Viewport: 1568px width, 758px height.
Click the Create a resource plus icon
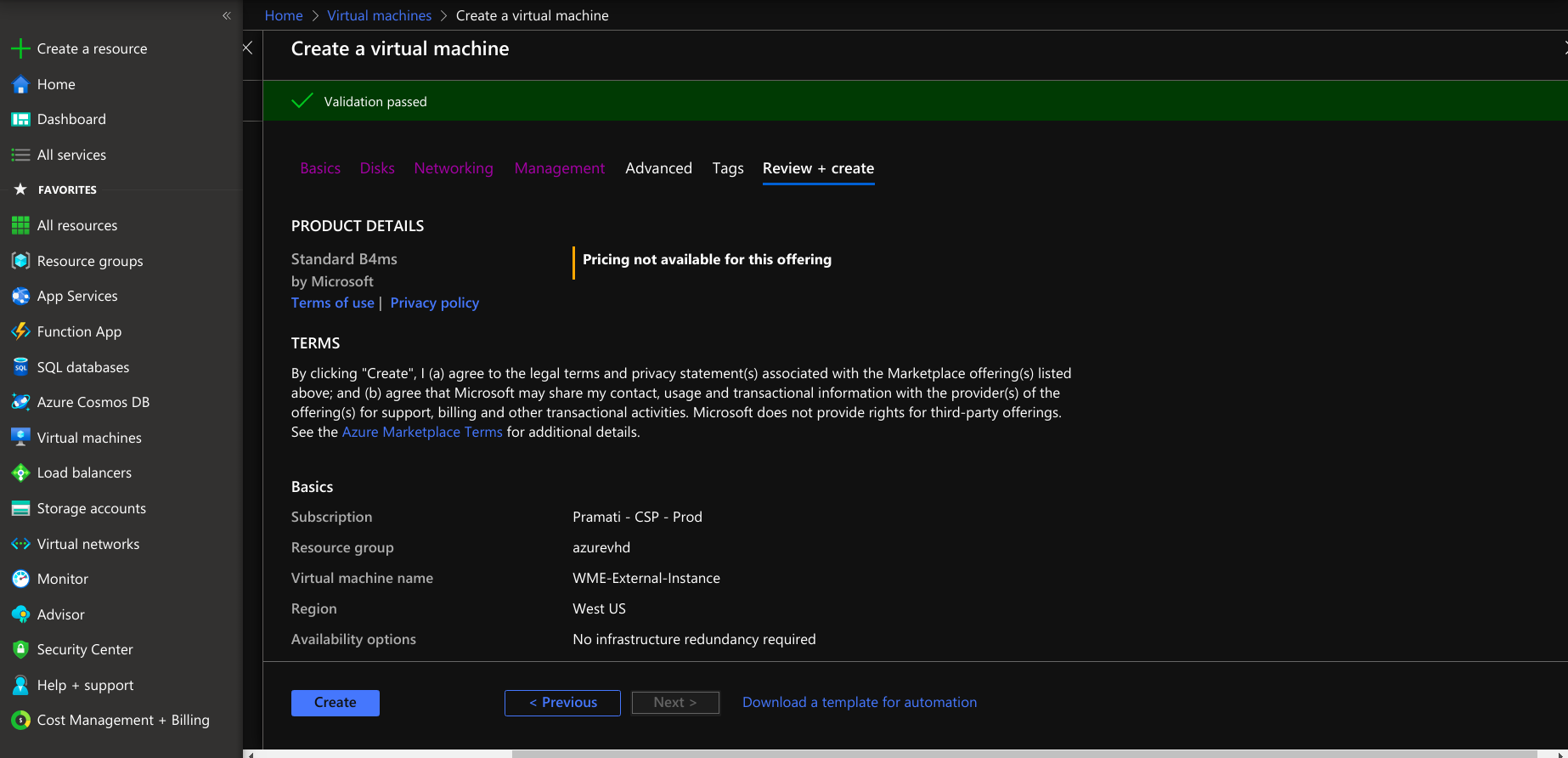20,49
